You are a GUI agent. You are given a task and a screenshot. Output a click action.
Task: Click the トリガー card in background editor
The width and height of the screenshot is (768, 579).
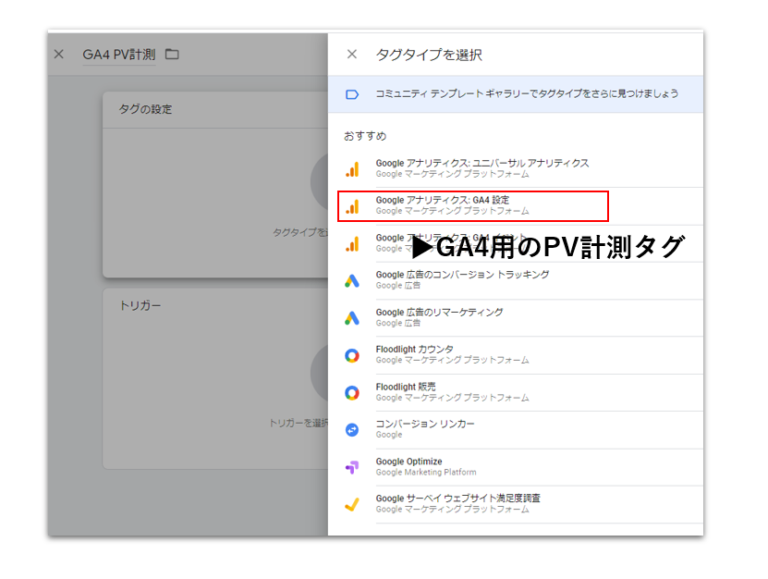[216, 378]
